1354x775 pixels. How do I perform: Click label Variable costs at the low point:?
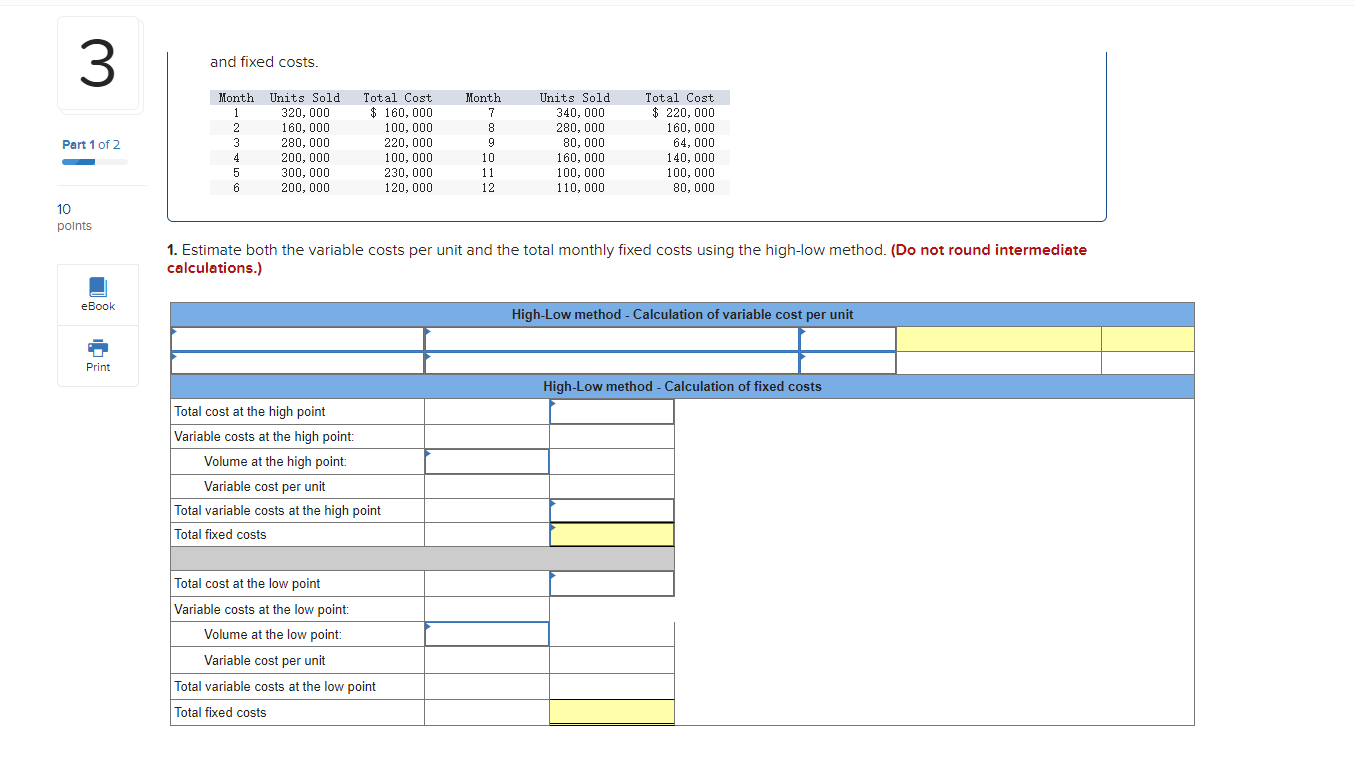pos(262,609)
